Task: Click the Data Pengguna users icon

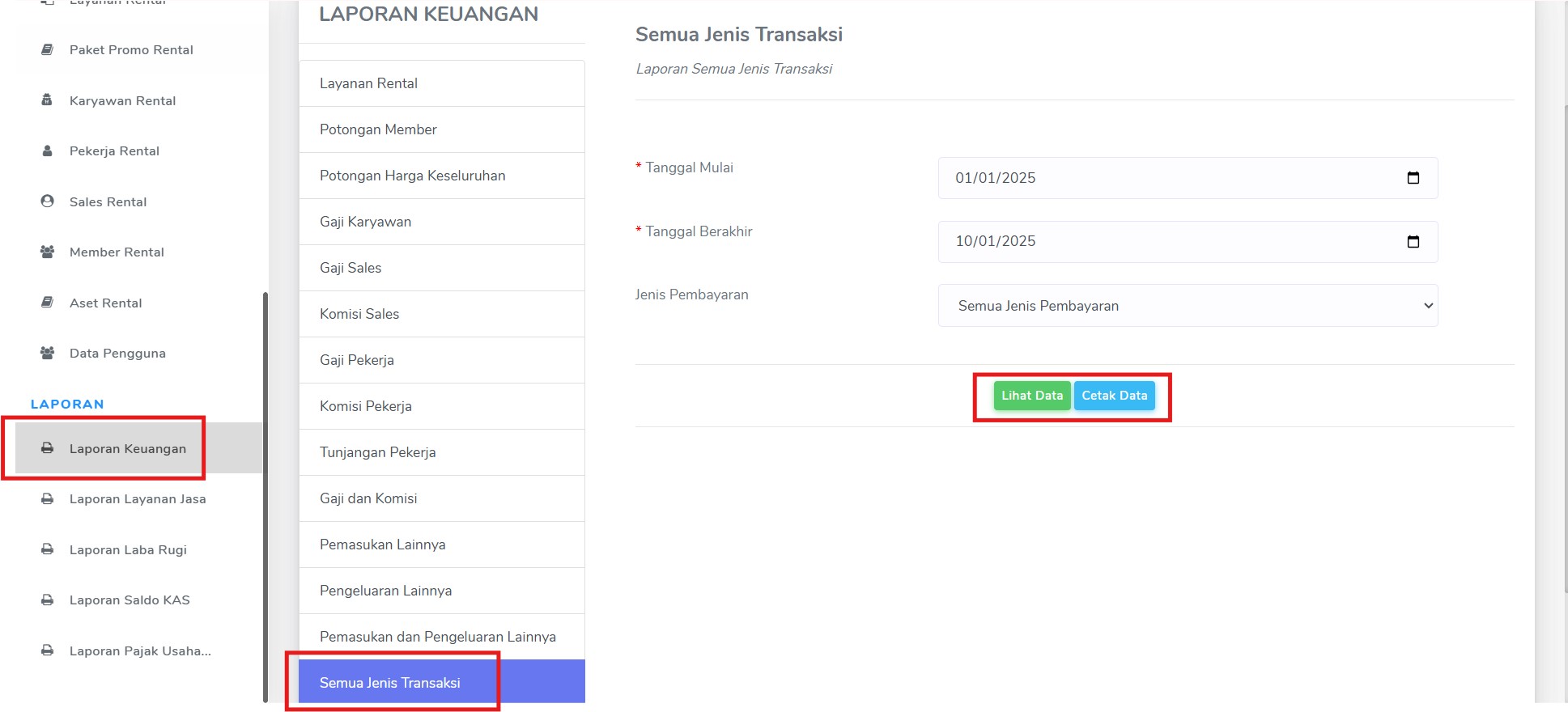Action: [48, 353]
